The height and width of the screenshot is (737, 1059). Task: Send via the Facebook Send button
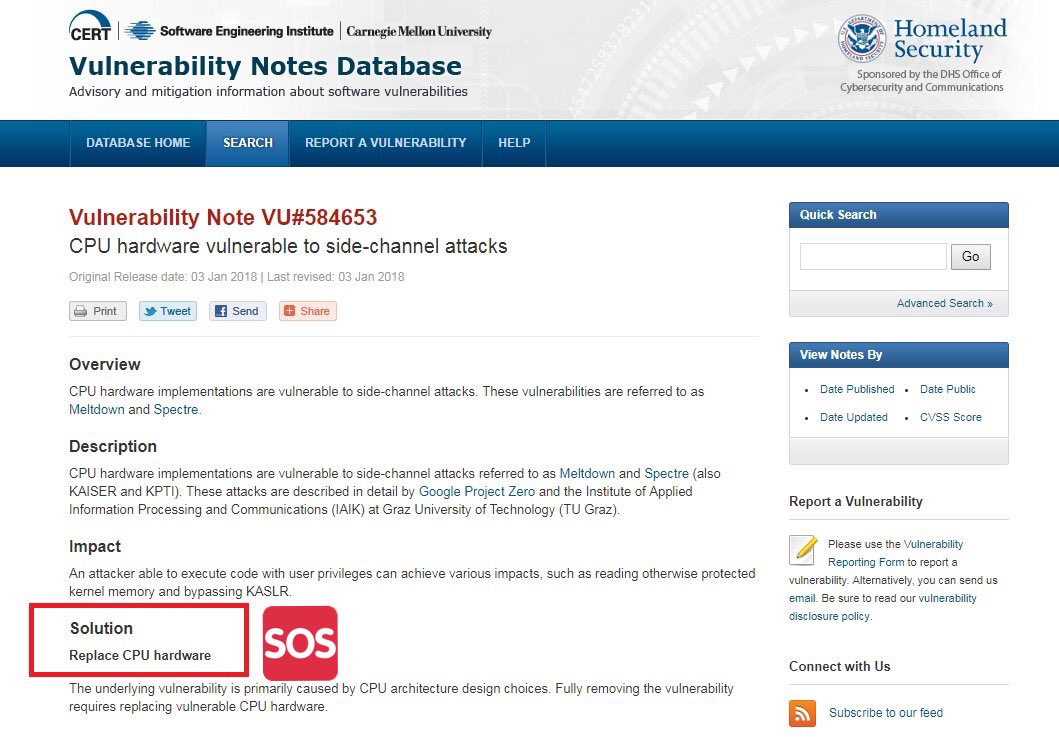[x=237, y=311]
